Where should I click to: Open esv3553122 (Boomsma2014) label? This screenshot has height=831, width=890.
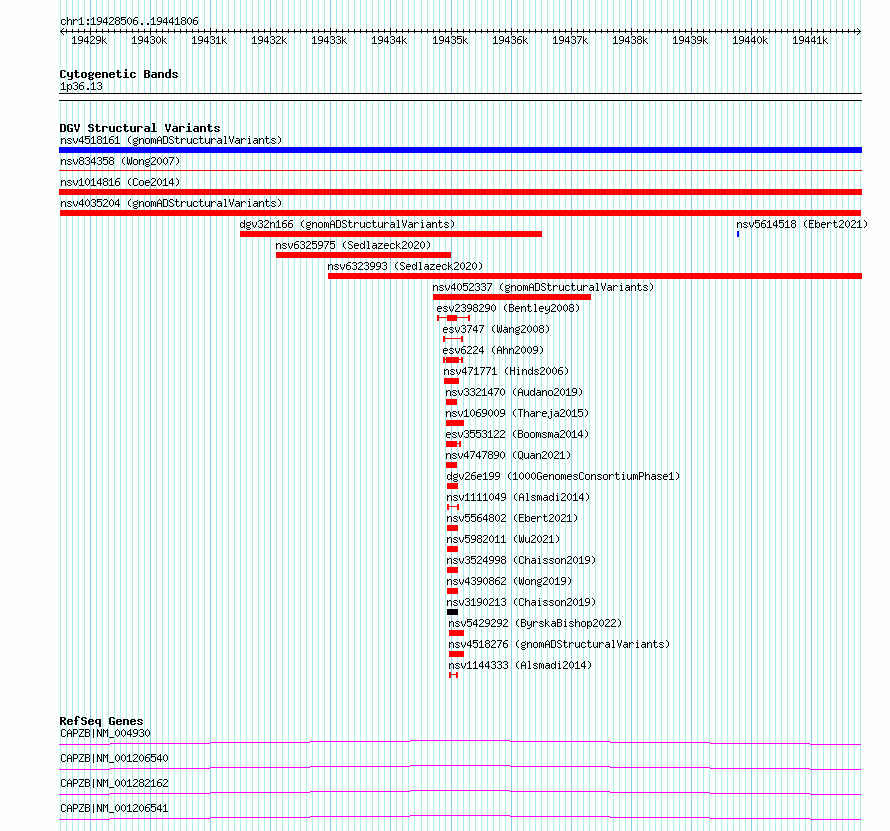point(517,434)
